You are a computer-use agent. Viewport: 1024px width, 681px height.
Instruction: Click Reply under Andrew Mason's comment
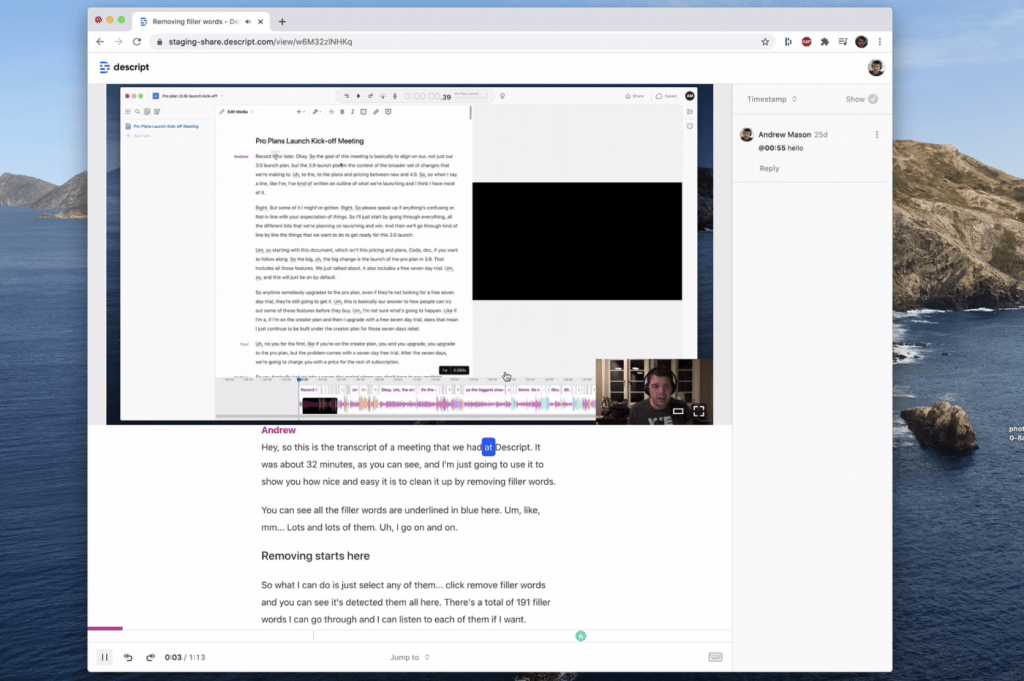tap(769, 168)
